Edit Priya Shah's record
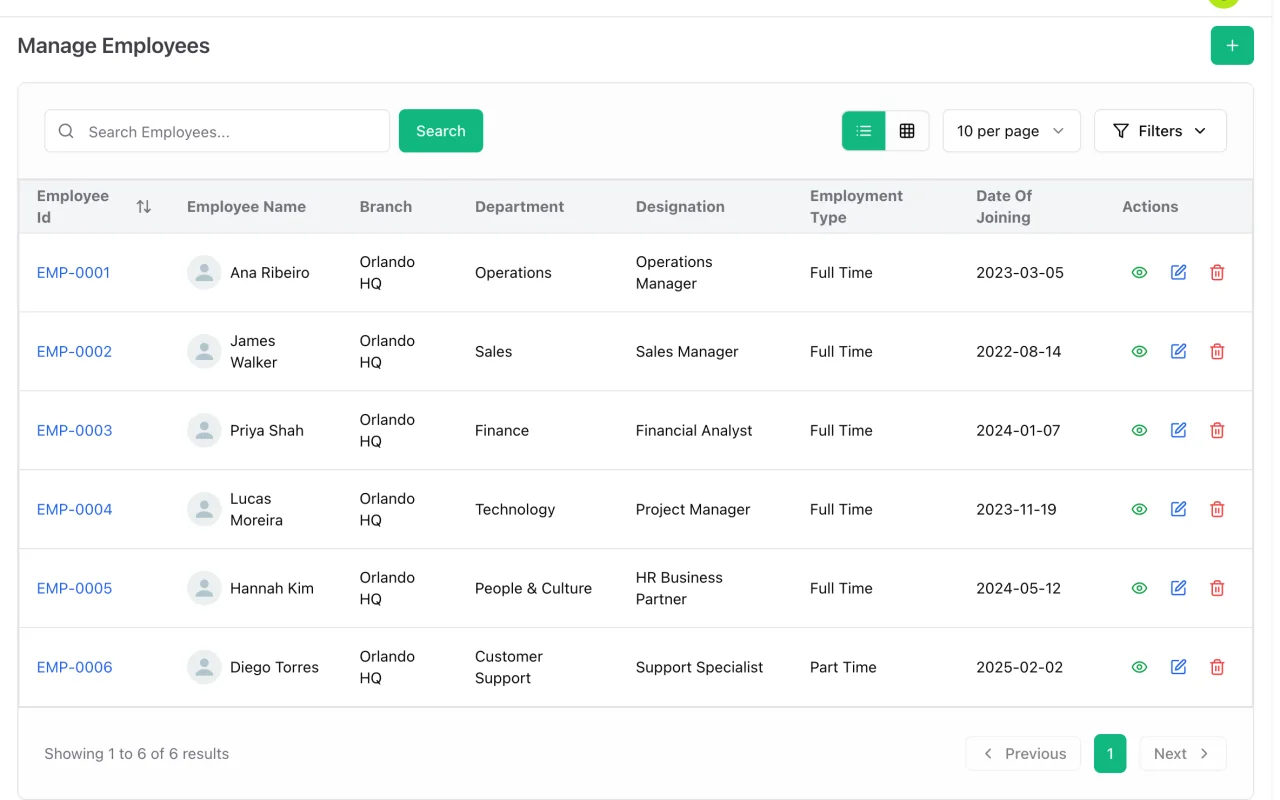Viewport: 1280px width, 800px height. pyautogui.click(x=1178, y=430)
